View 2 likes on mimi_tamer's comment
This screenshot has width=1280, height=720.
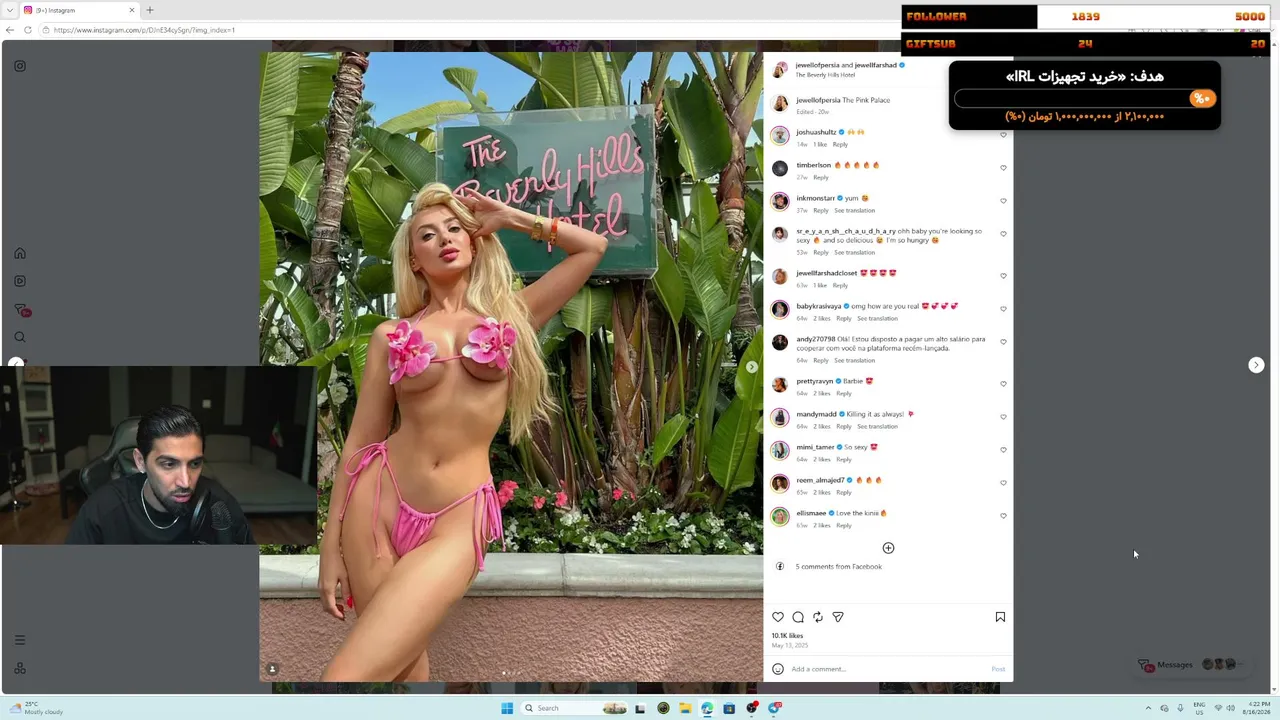[822, 459]
